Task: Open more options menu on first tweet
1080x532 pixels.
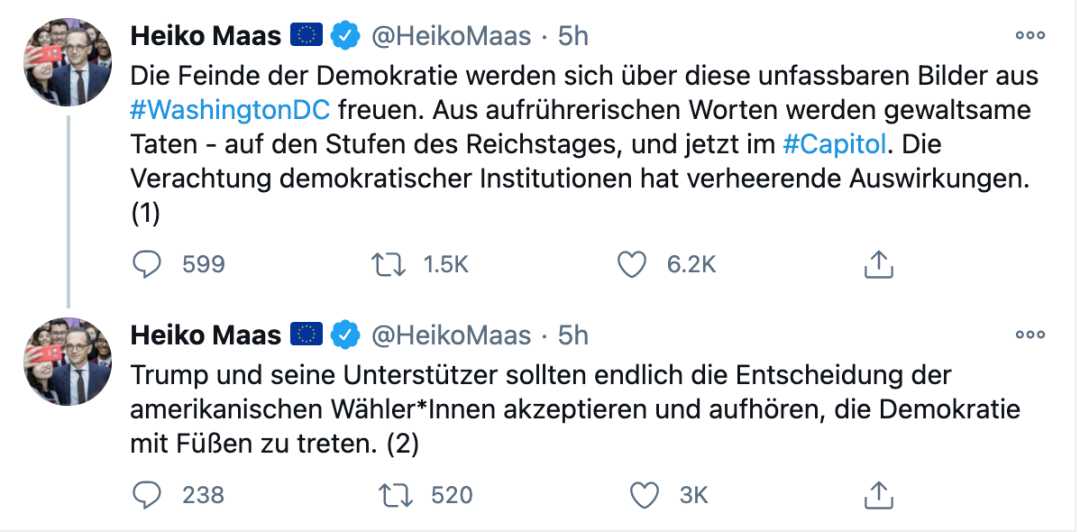Action: coord(1029,36)
